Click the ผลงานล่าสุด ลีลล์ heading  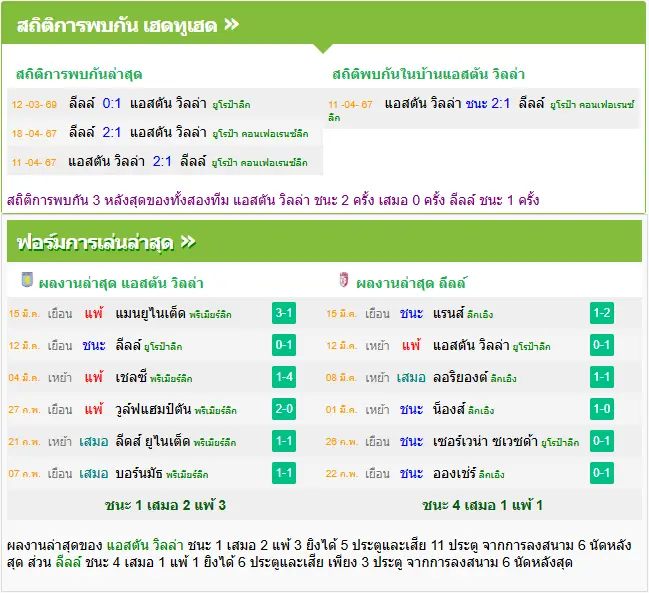(411, 283)
